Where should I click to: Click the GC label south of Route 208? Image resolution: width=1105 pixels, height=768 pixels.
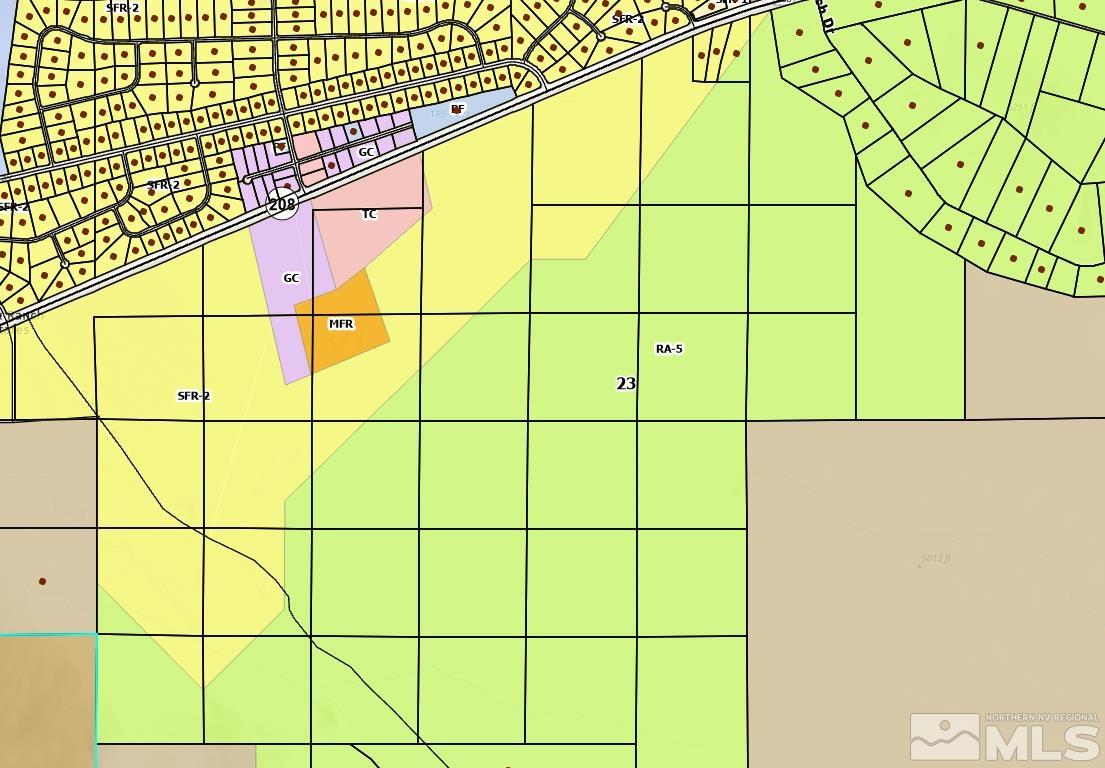pos(291,278)
